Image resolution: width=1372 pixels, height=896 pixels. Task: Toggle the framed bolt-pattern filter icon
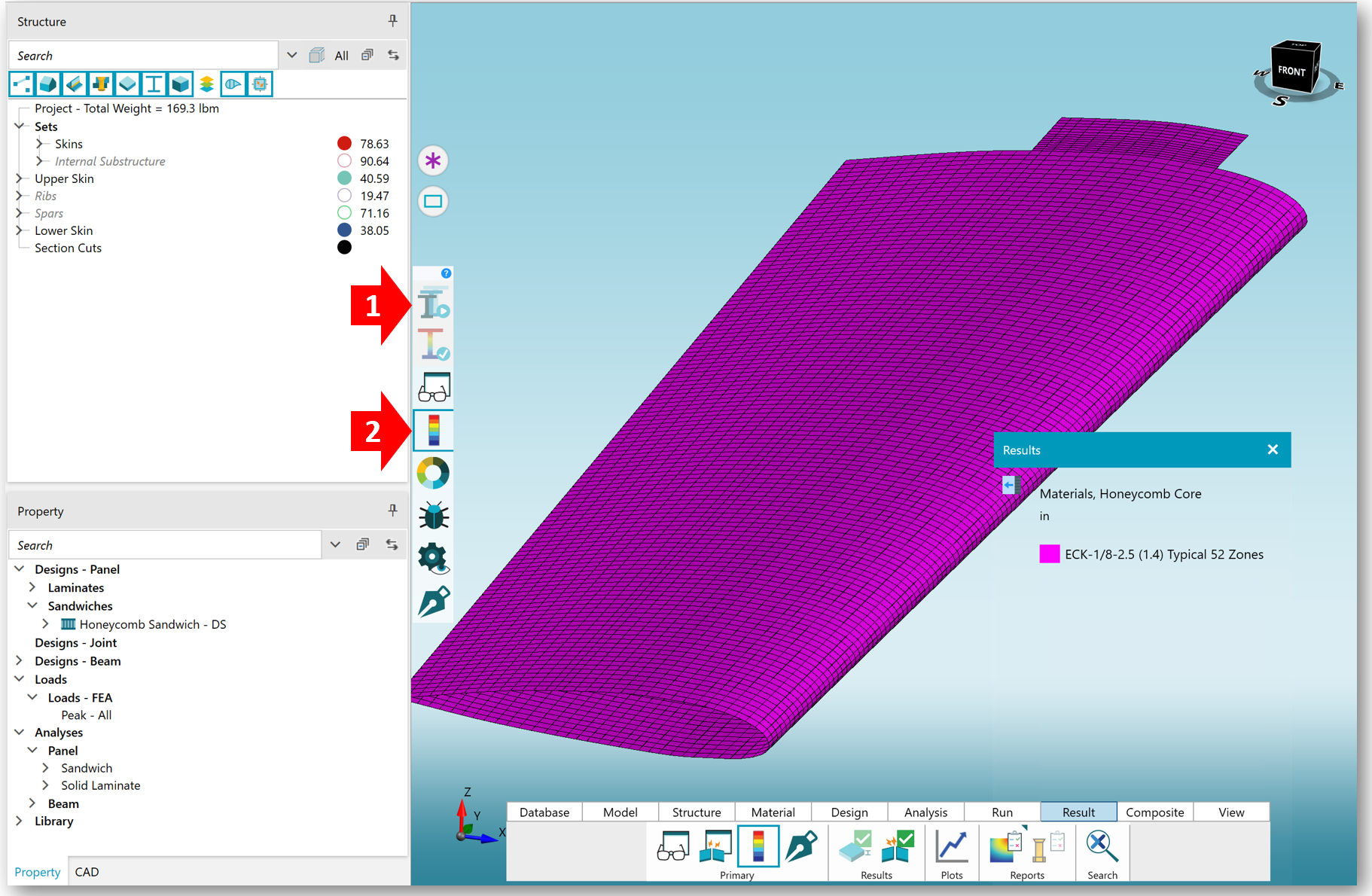pyautogui.click(x=260, y=84)
